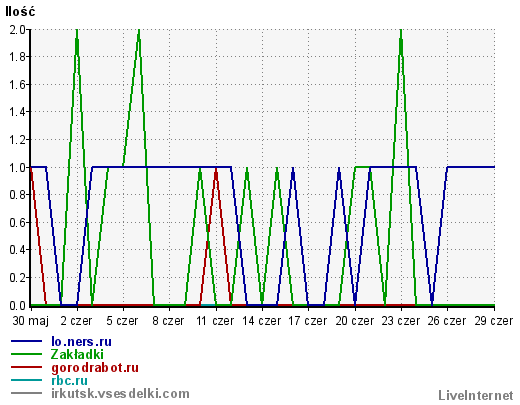Click the LiveInternet watermark text
Screen dimensions: 520x405
pos(476,395)
